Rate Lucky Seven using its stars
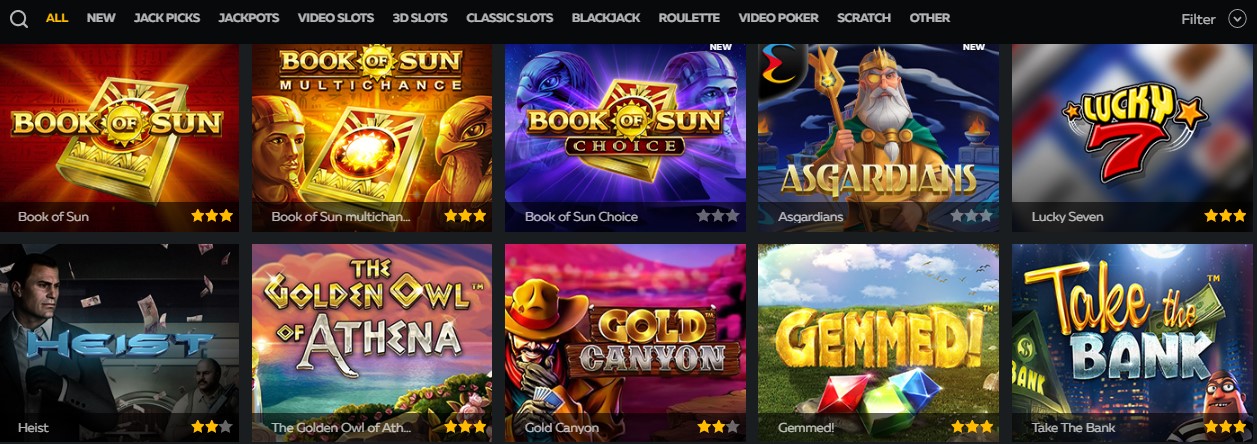 point(1225,215)
